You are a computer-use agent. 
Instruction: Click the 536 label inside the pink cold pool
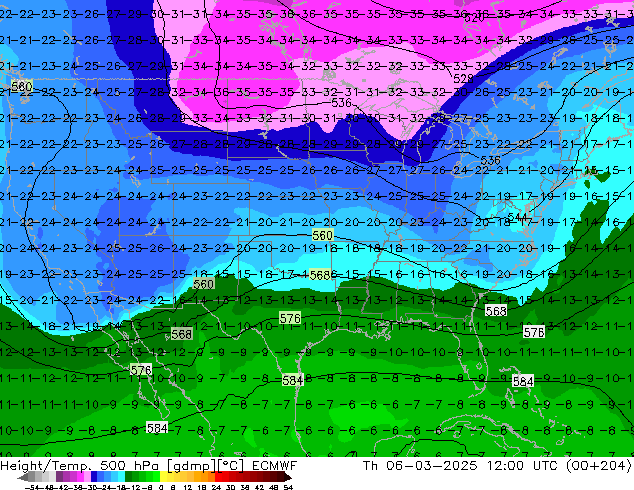coord(342,103)
